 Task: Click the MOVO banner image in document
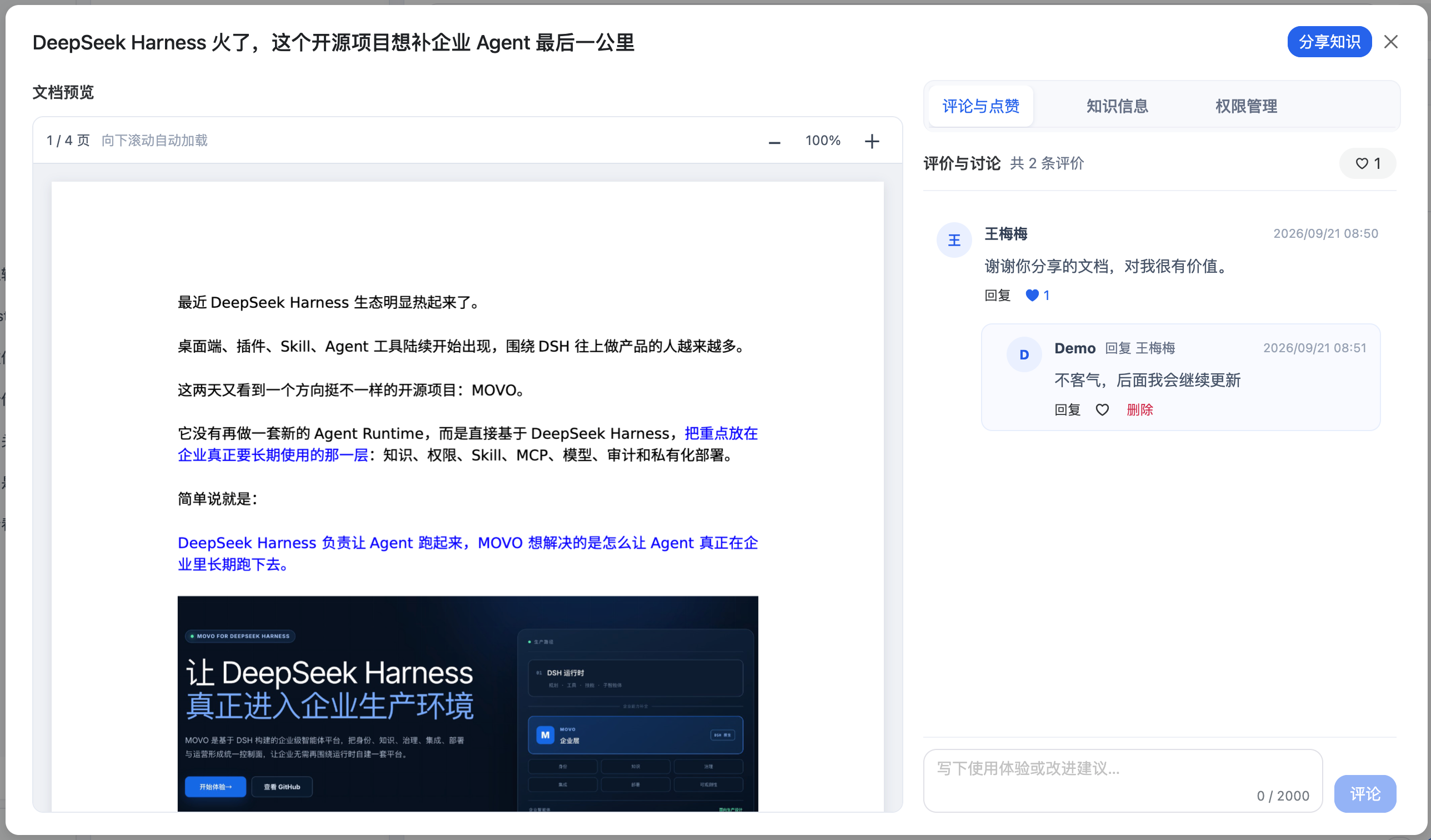coord(467,704)
